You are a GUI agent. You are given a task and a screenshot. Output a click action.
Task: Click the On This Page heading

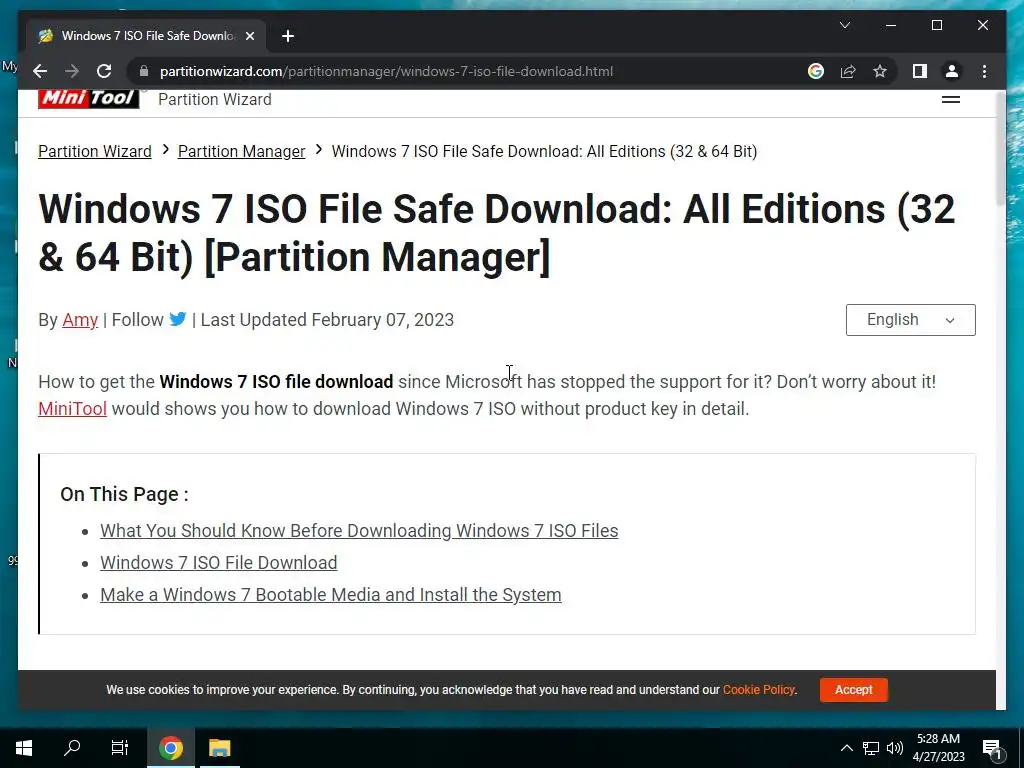[124, 494]
